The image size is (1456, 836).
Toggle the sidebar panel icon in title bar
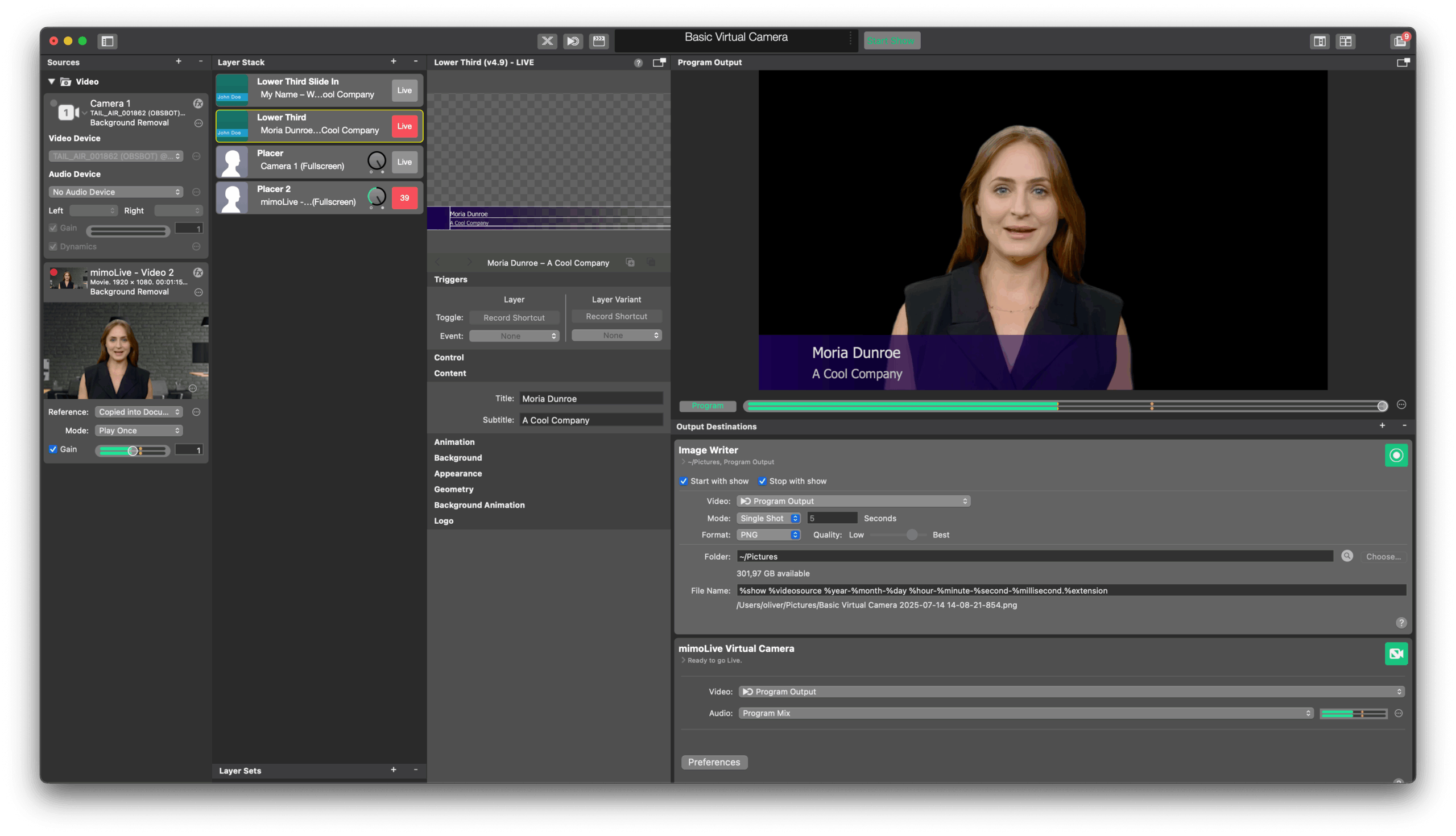[x=107, y=41]
